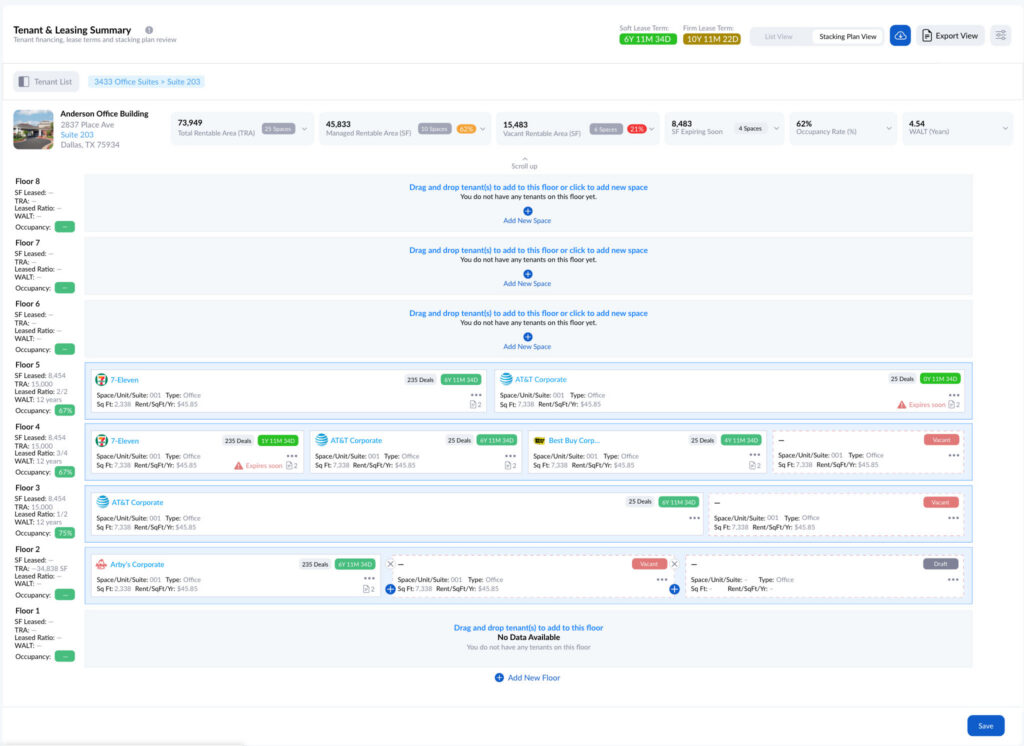Click Add New Floor link
This screenshot has width=1024, height=746.
(x=527, y=678)
